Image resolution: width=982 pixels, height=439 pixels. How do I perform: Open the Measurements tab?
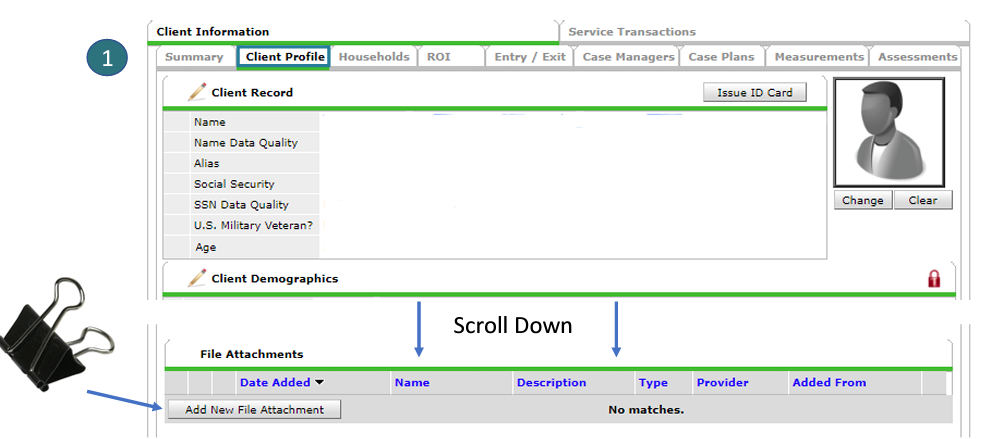tap(819, 56)
